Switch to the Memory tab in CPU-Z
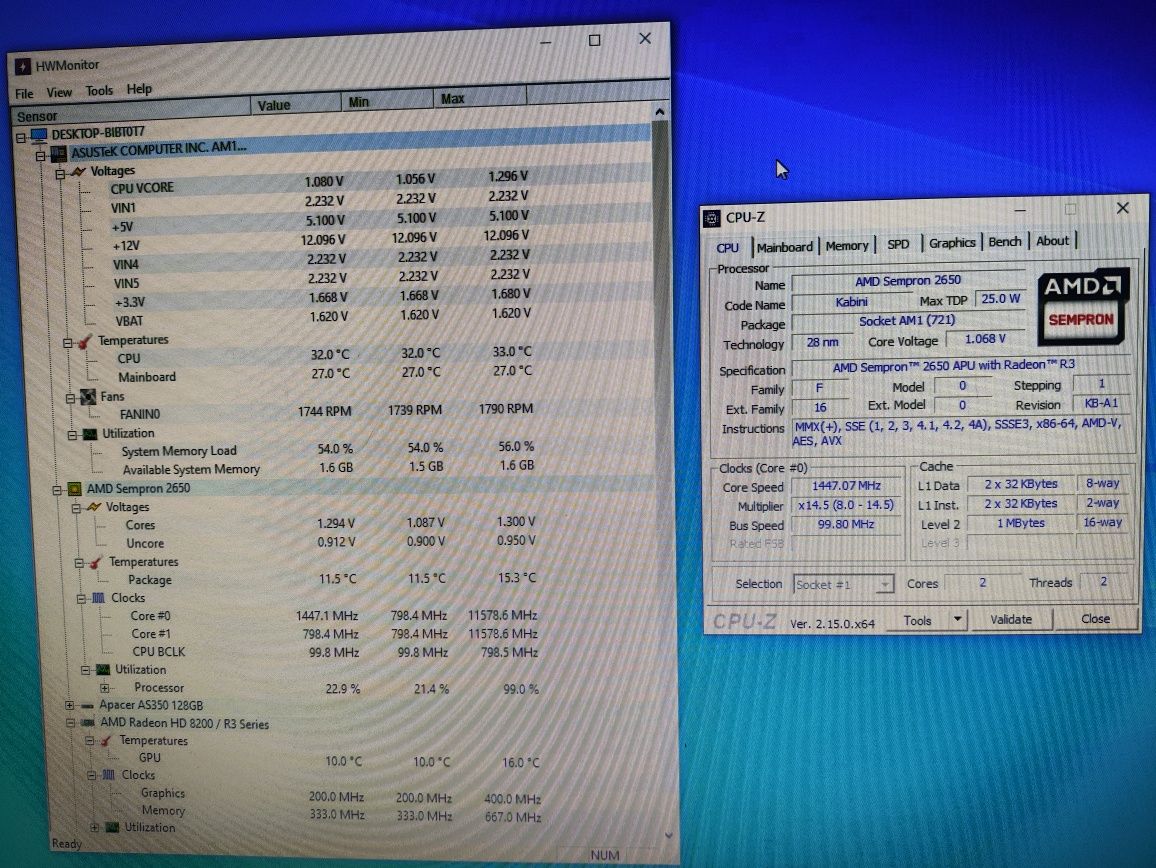Image resolution: width=1156 pixels, height=868 pixels. [x=846, y=246]
